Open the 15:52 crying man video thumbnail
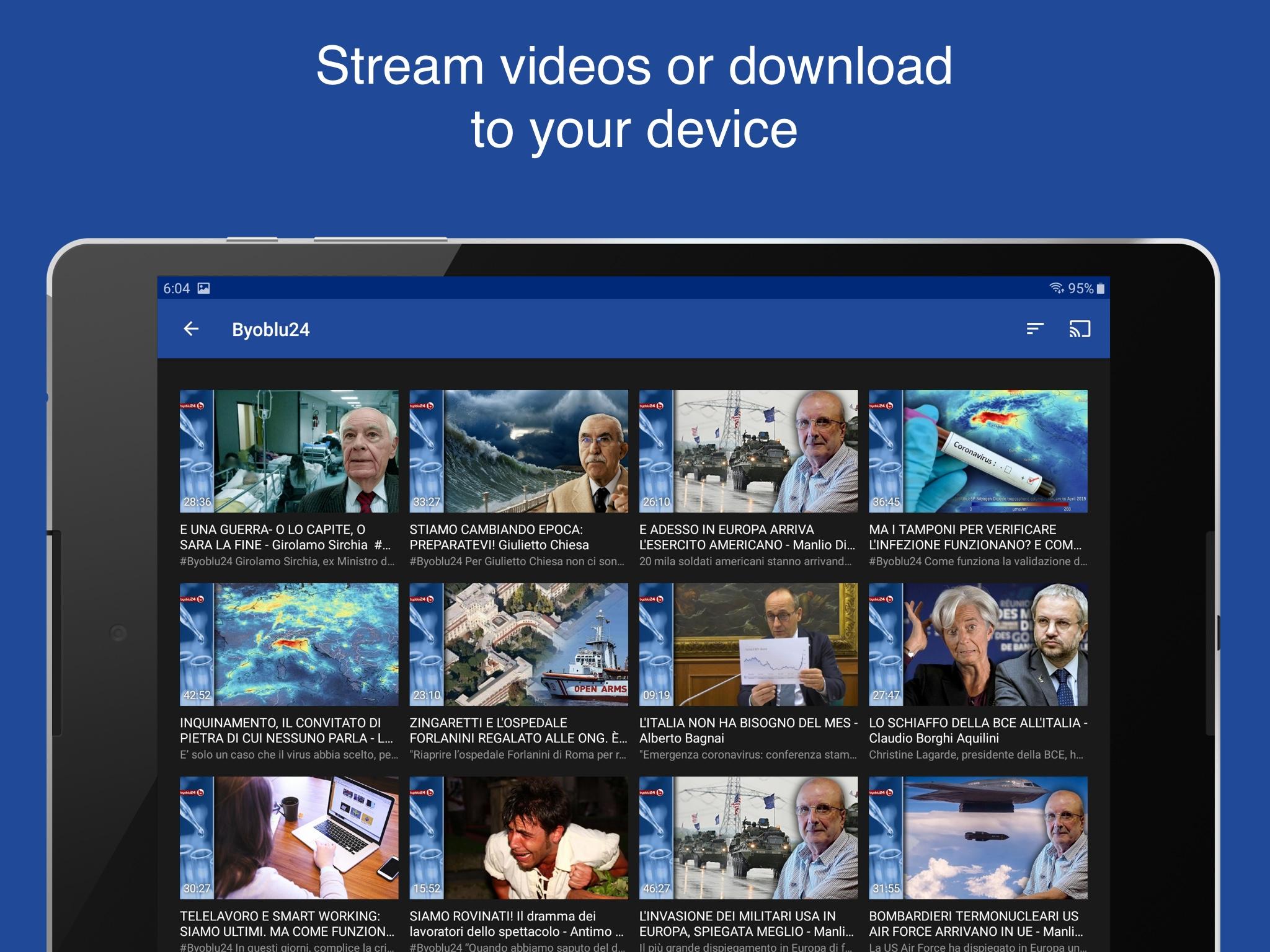The width and height of the screenshot is (1270, 952). pyautogui.click(x=518, y=837)
